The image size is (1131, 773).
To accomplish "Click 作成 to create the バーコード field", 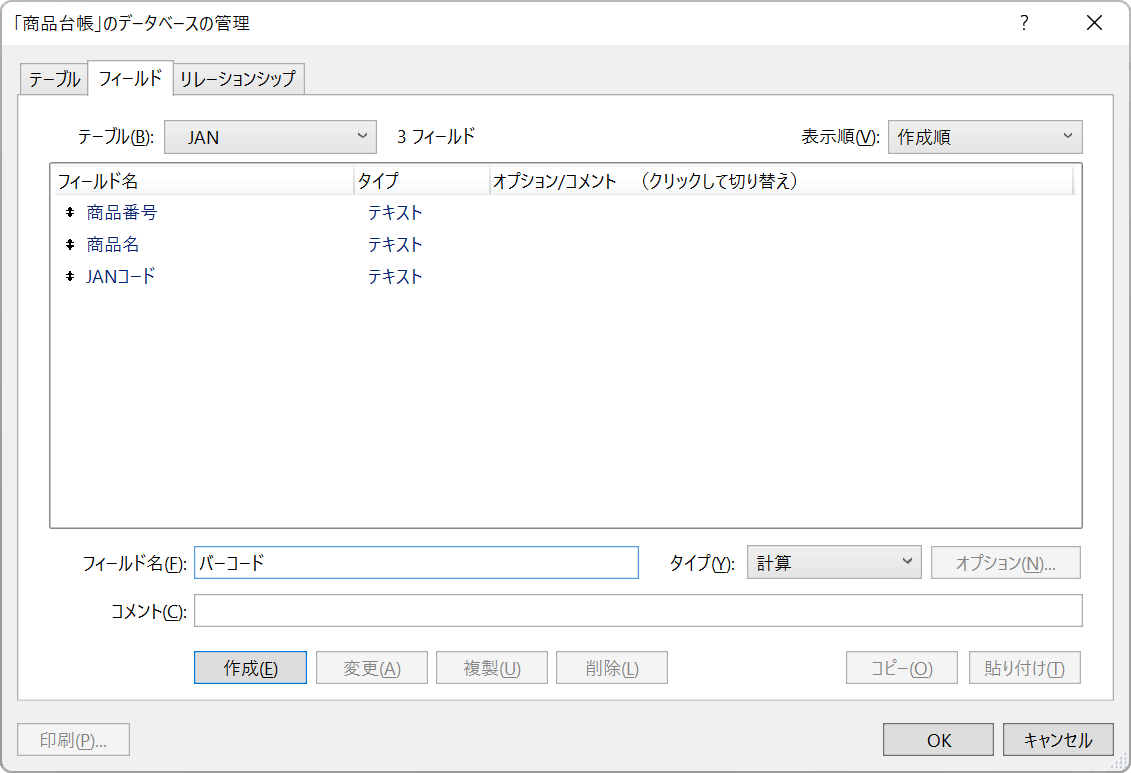I will 249,667.
